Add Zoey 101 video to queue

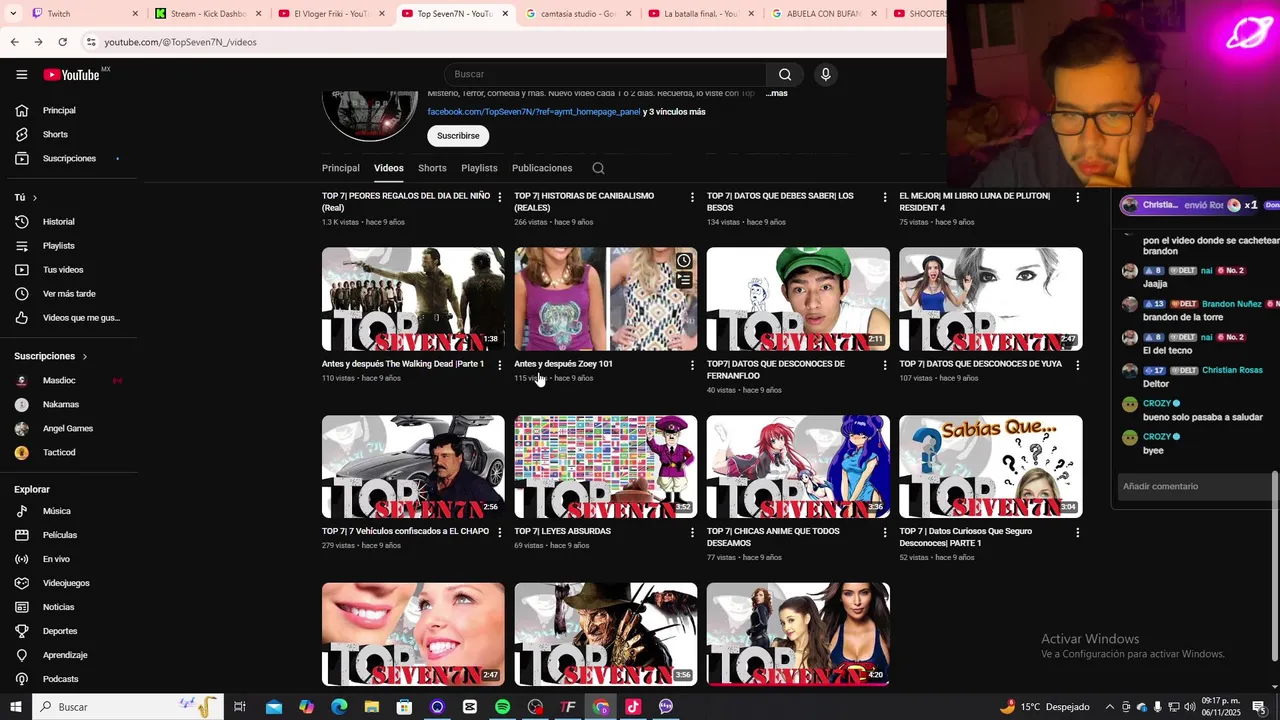[684, 281]
